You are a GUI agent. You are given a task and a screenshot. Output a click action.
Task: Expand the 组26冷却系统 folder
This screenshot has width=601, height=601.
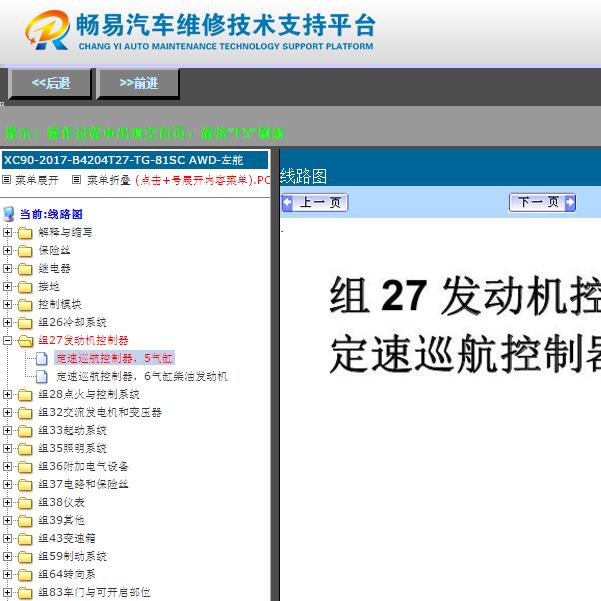[7, 322]
